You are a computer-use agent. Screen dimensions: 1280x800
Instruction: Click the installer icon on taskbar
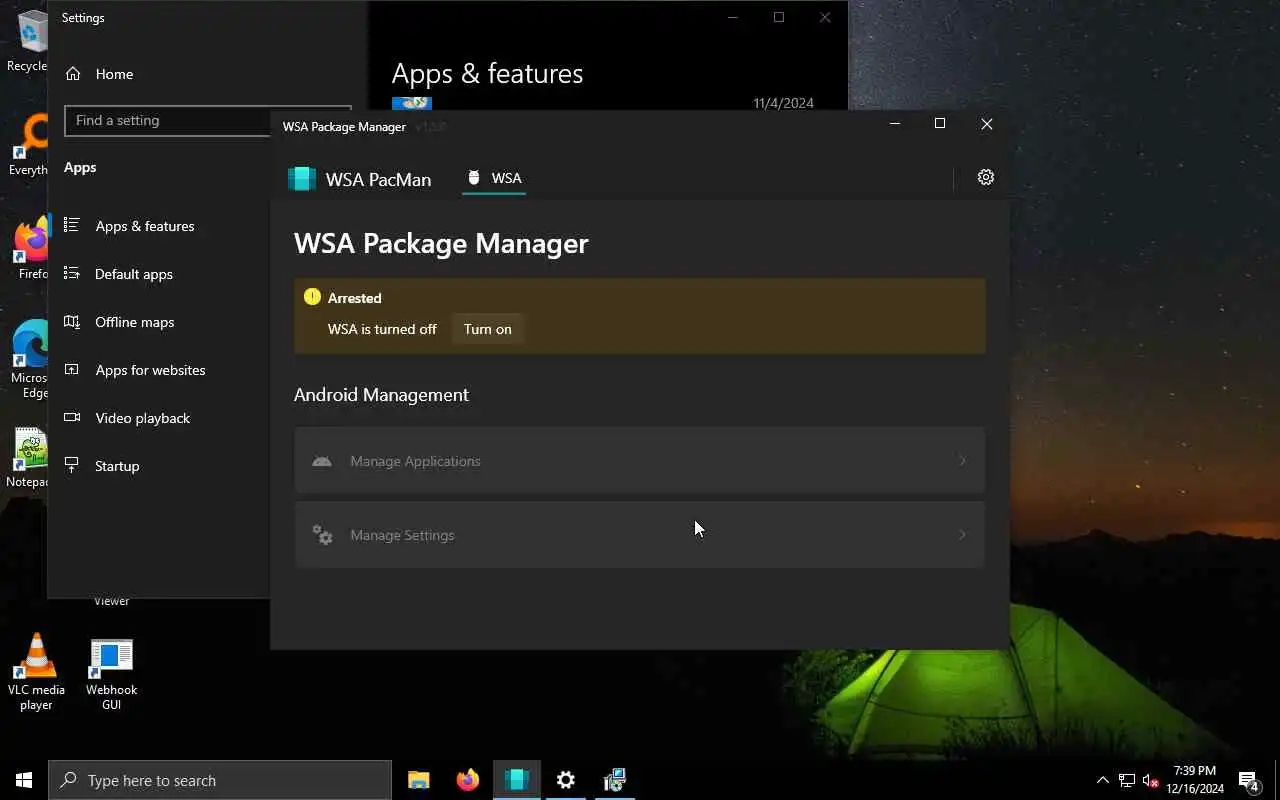tap(615, 780)
